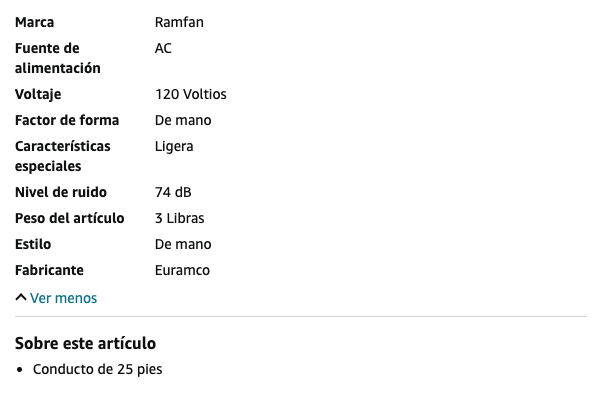Screen dimensions: 604x397
Task: Click the Características especiales label
Action: 63,156
